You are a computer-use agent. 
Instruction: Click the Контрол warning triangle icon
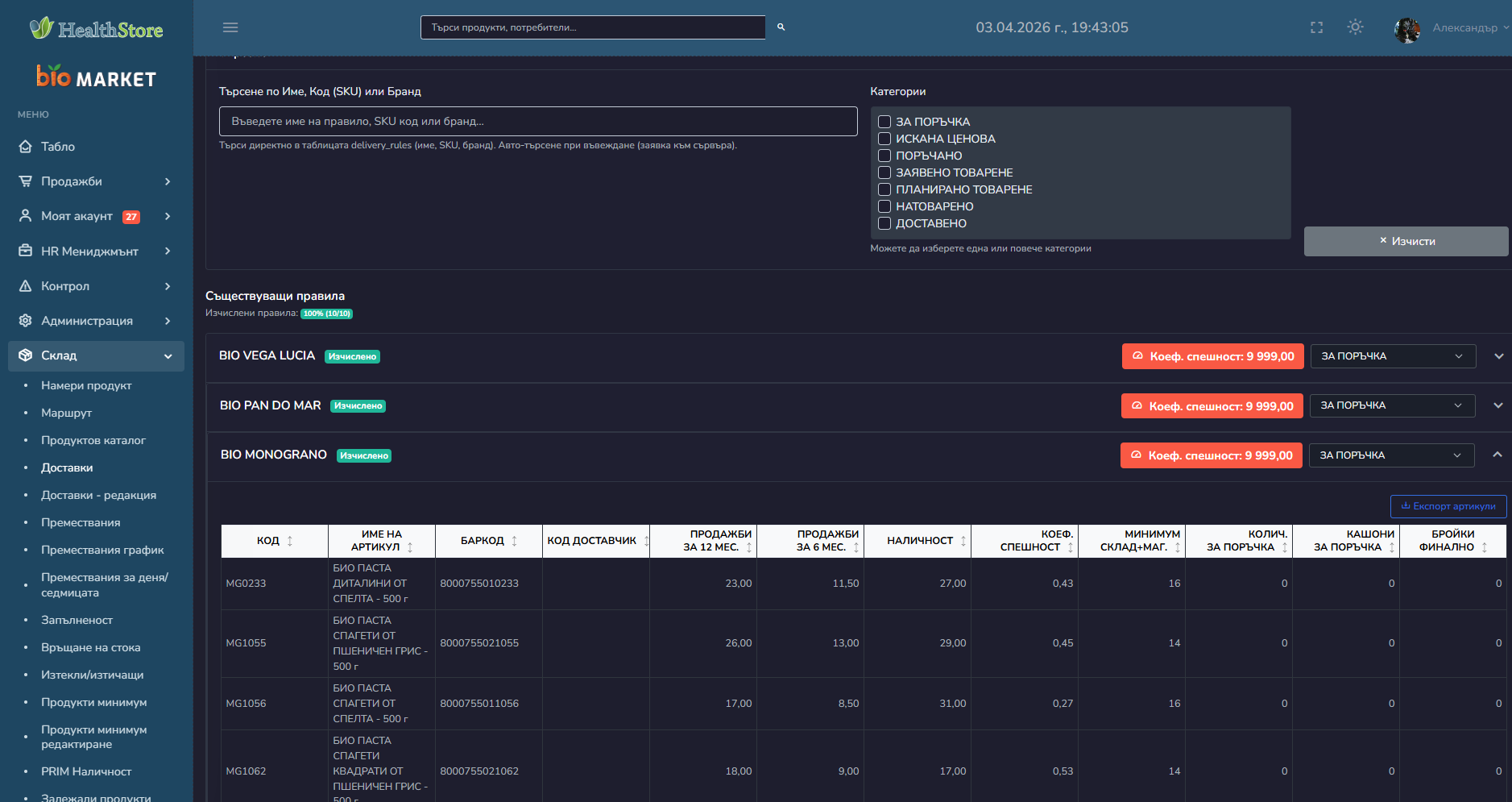click(x=26, y=286)
